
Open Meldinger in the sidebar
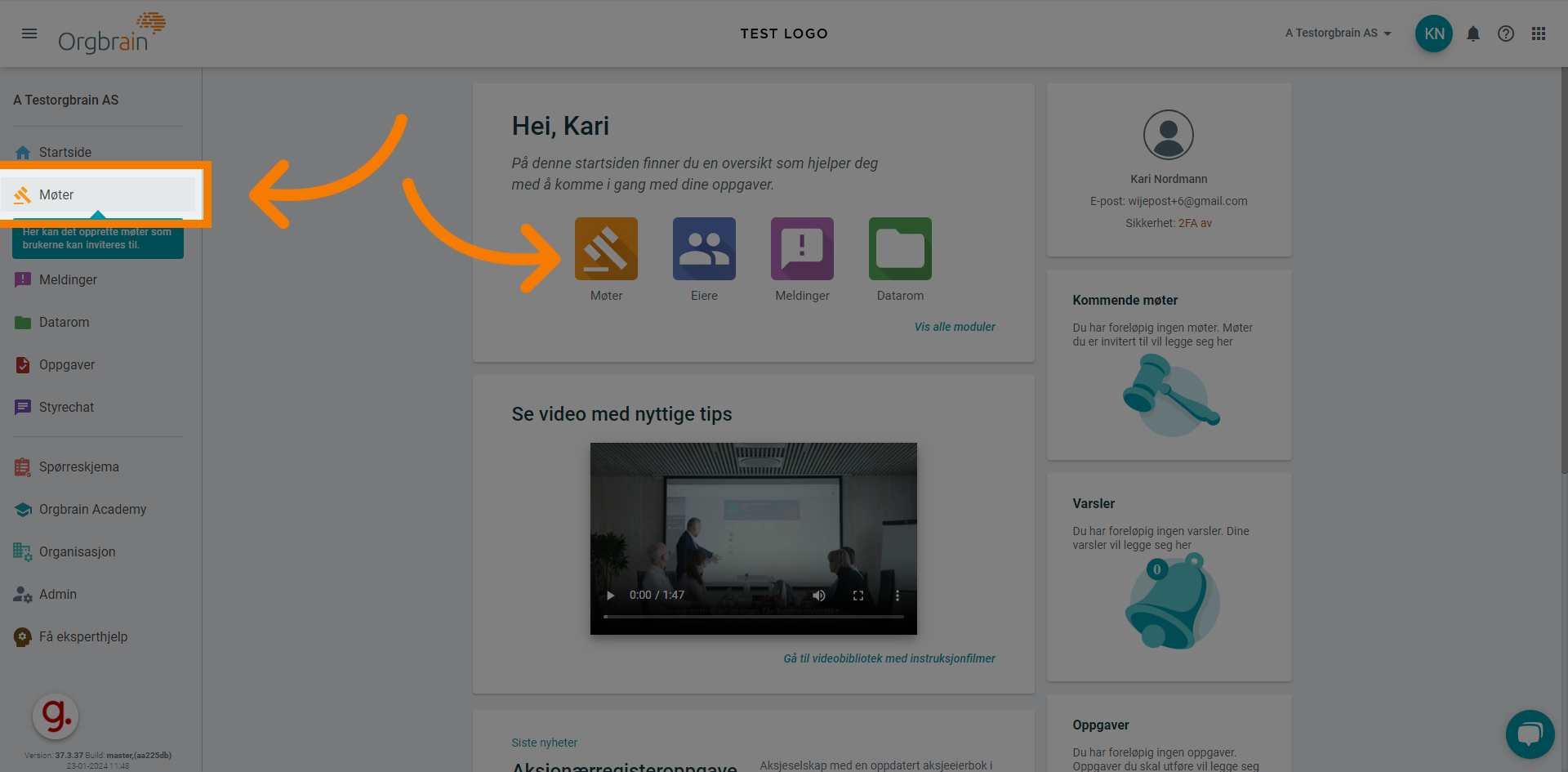(x=98, y=280)
